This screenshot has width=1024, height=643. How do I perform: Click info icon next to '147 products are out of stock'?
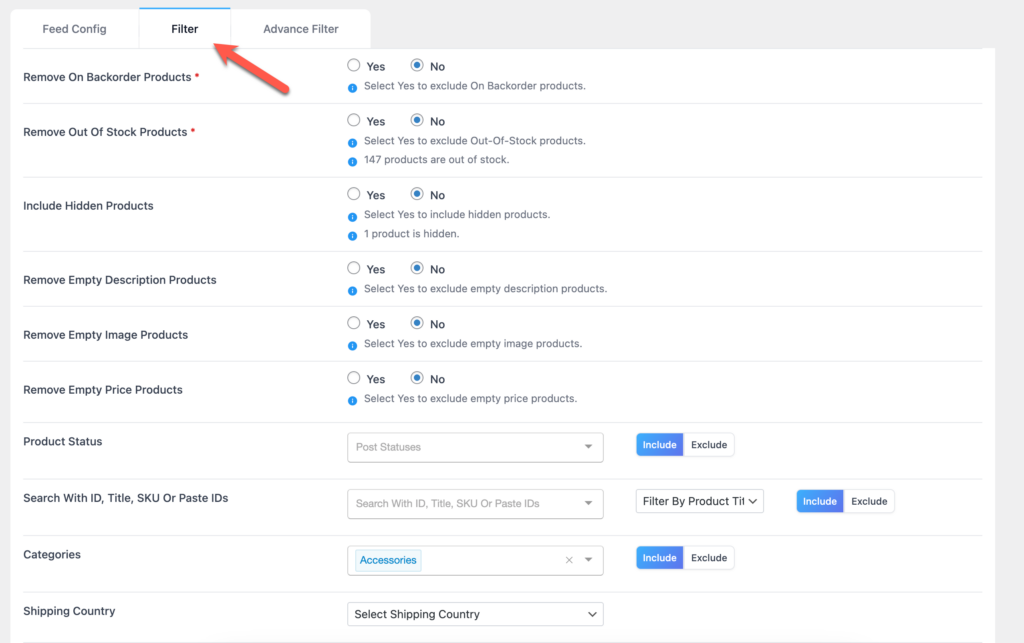352,161
